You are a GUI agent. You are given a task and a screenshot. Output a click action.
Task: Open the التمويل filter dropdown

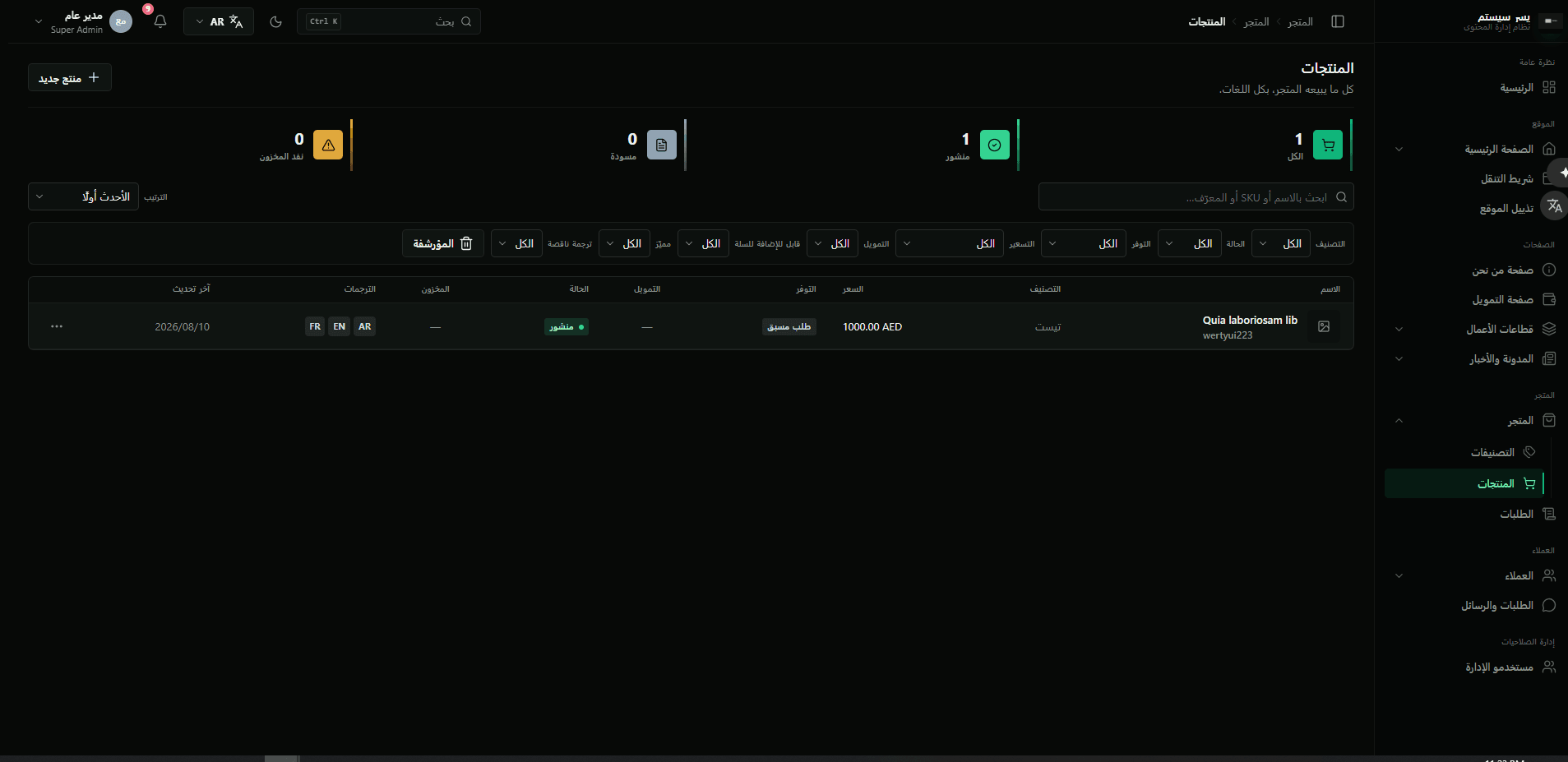(x=832, y=243)
